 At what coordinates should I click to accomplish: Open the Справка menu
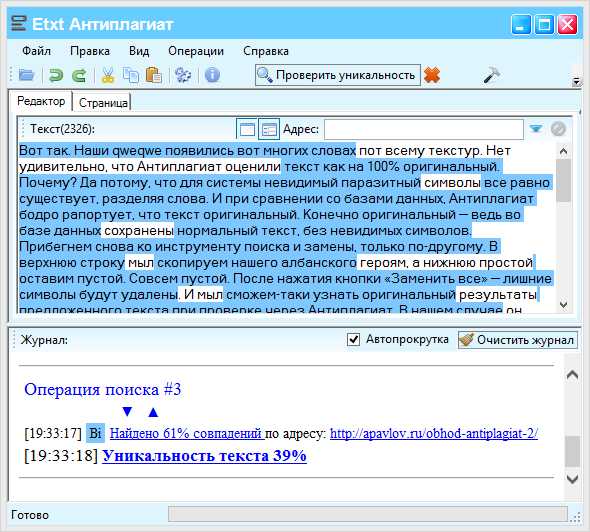pyautogui.click(x=266, y=51)
